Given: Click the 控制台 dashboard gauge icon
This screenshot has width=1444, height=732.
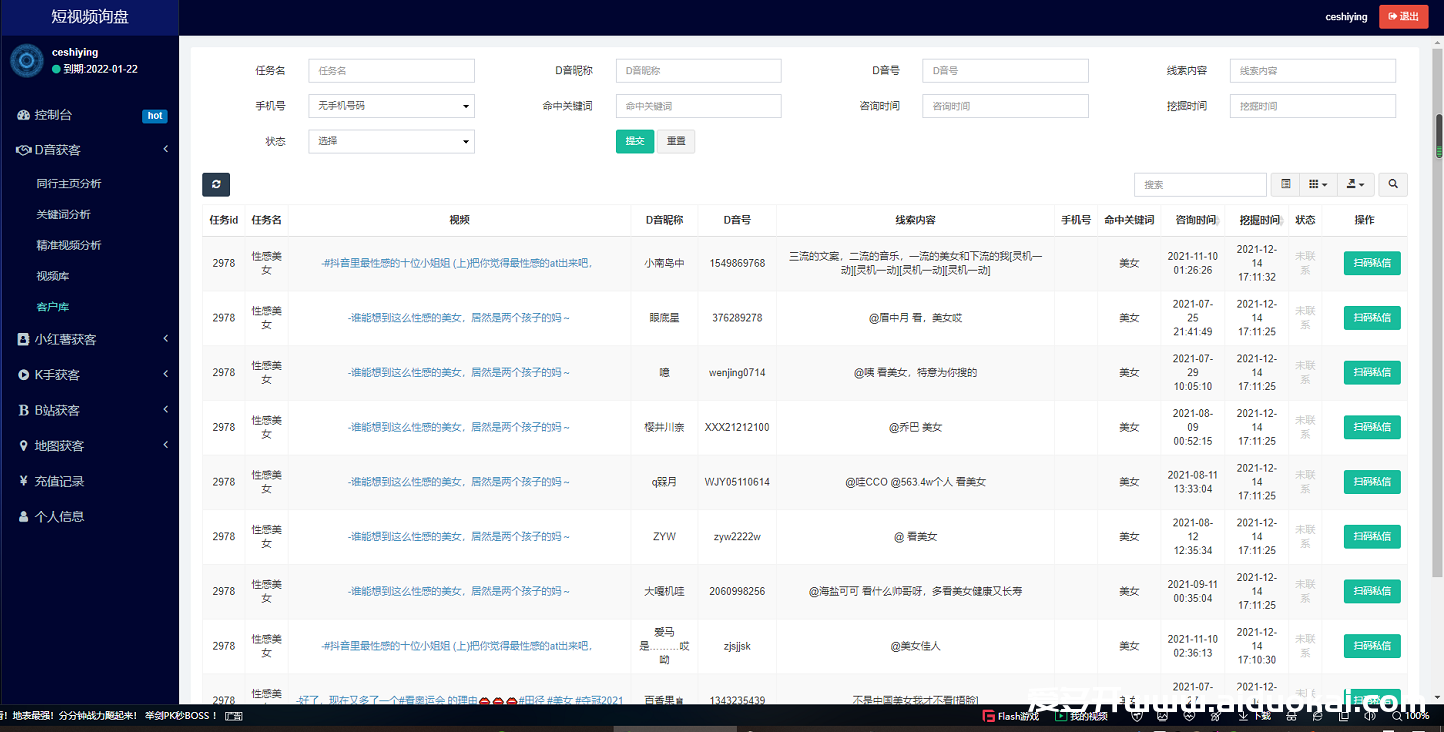Looking at the screenshot, I should coord(24,115).
